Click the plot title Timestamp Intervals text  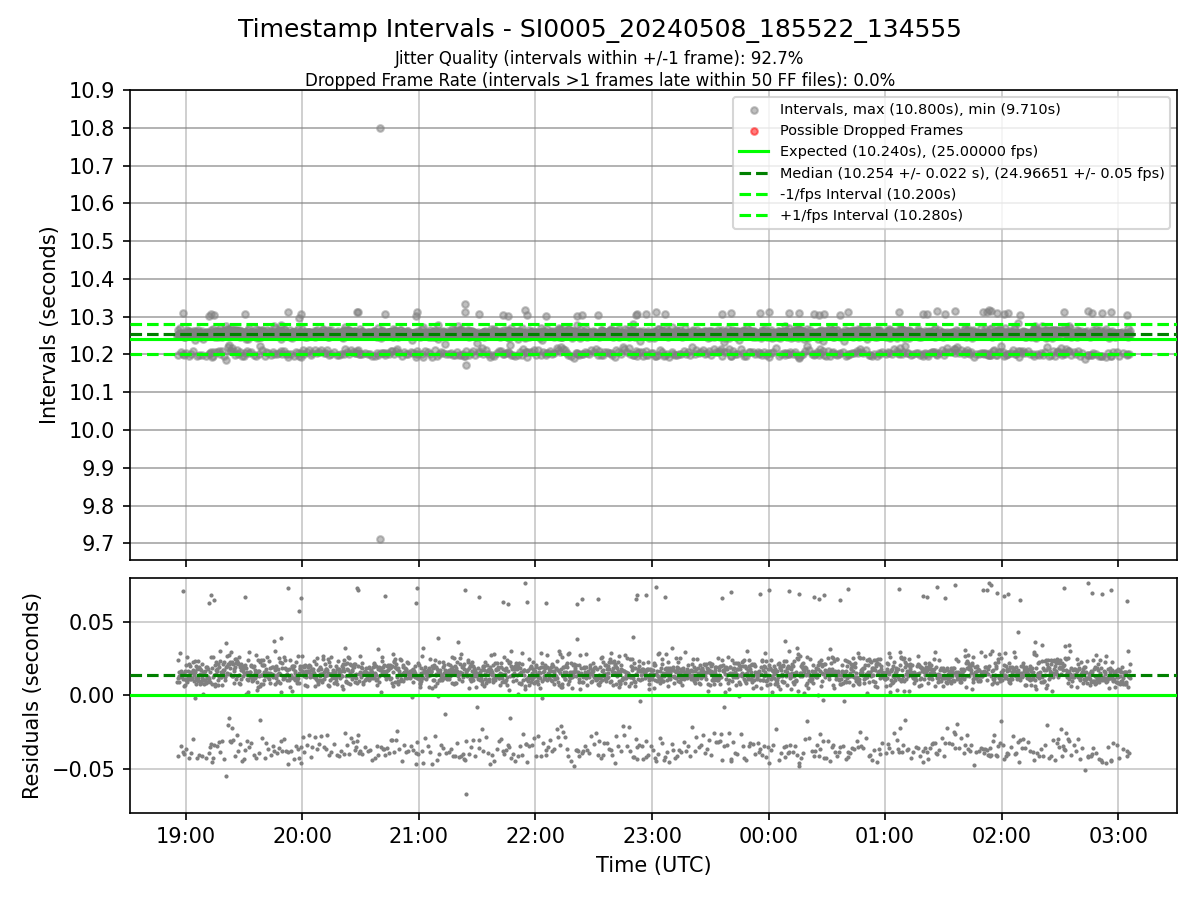point(599,29)
